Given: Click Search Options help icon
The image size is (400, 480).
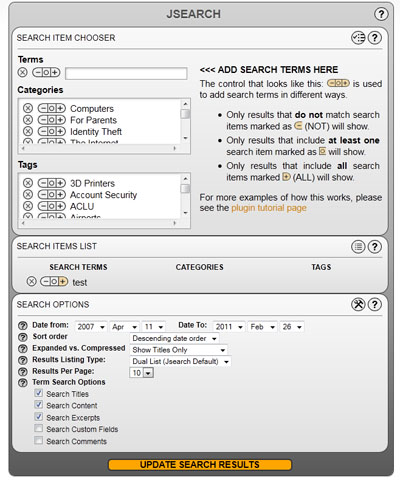Looking at the screenshot, I should (375, 304).
